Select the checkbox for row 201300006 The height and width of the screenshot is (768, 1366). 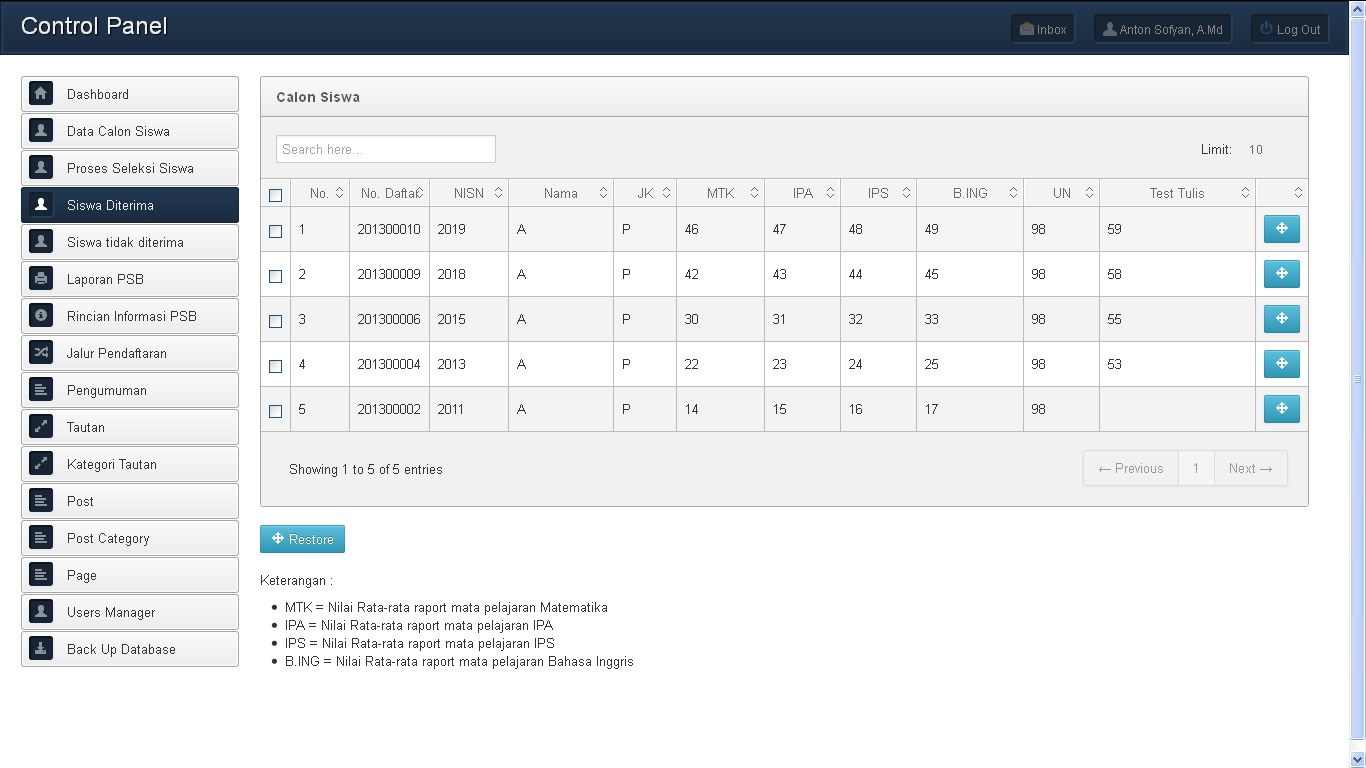(276, 321)
